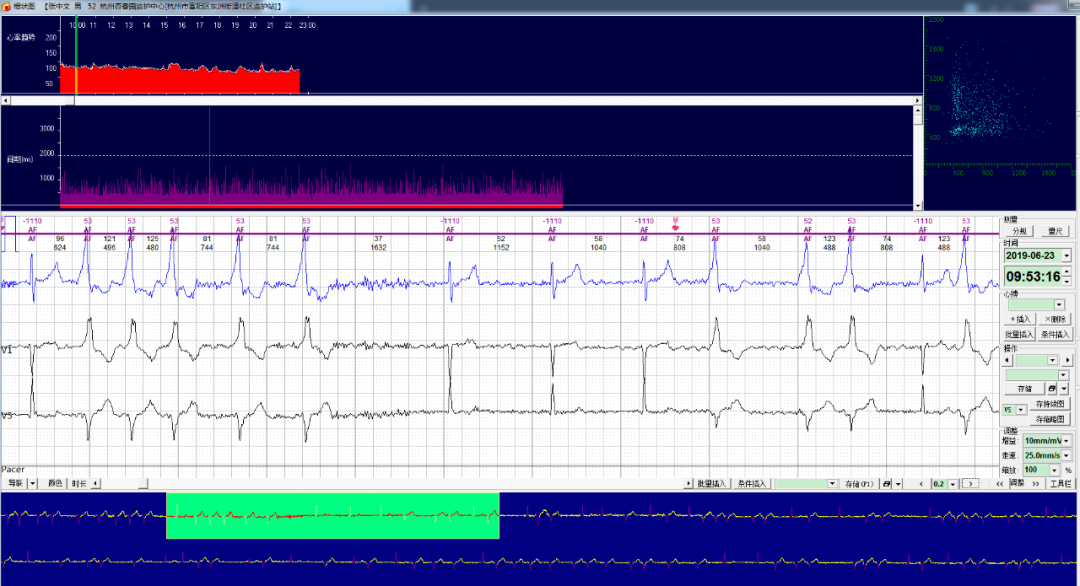Click double left arrow next to 调整
The image size is (1080, 586).
tap(999, 483)
